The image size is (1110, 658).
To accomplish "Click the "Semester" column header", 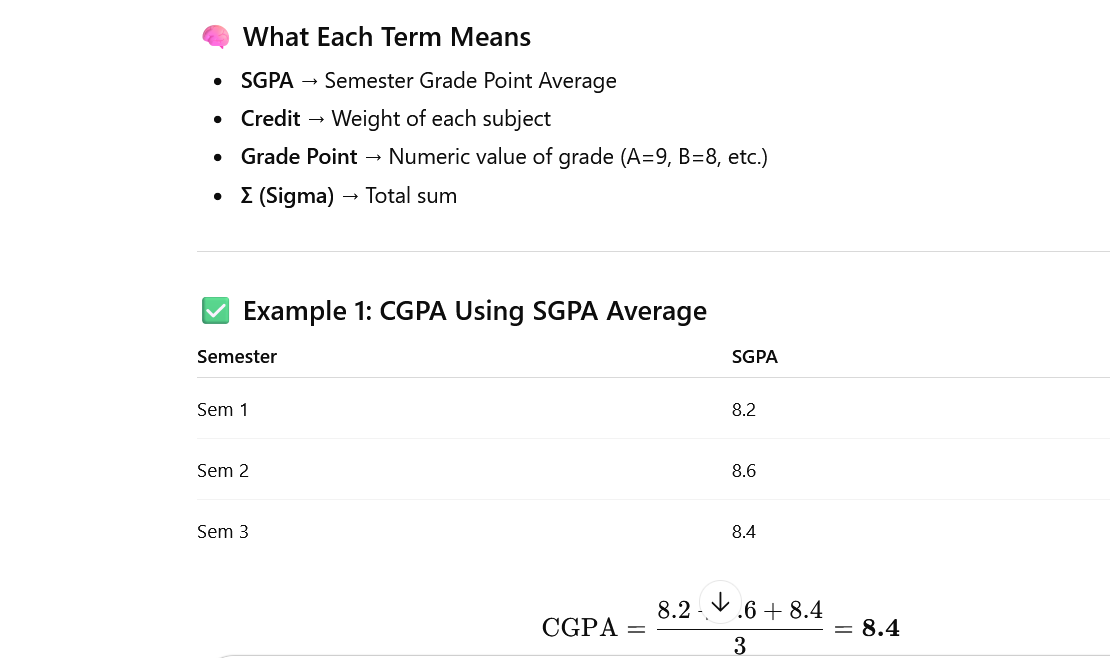I will coord(237,356).
